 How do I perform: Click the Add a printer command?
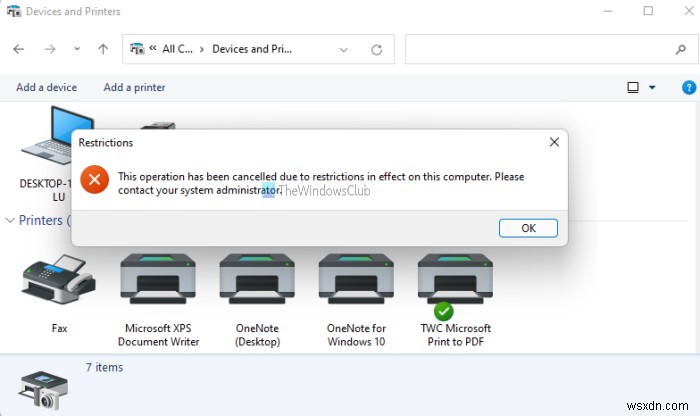coord(134,87)
